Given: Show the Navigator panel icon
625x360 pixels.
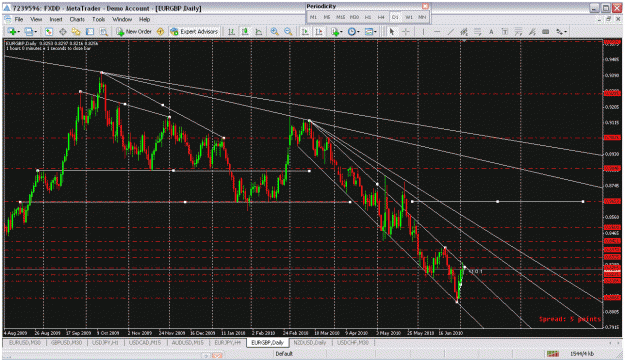Looking at the screenshot, I should pos(76,31).
